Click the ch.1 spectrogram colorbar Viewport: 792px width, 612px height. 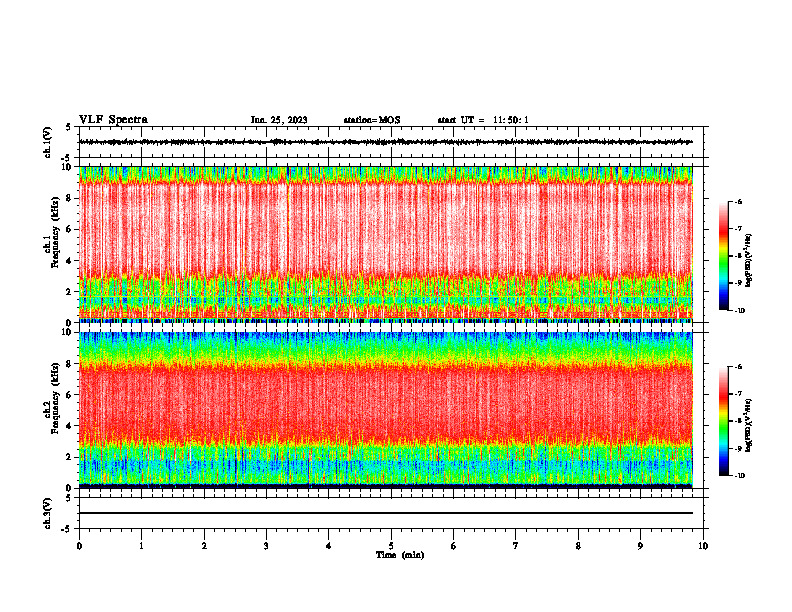point(723,256)
